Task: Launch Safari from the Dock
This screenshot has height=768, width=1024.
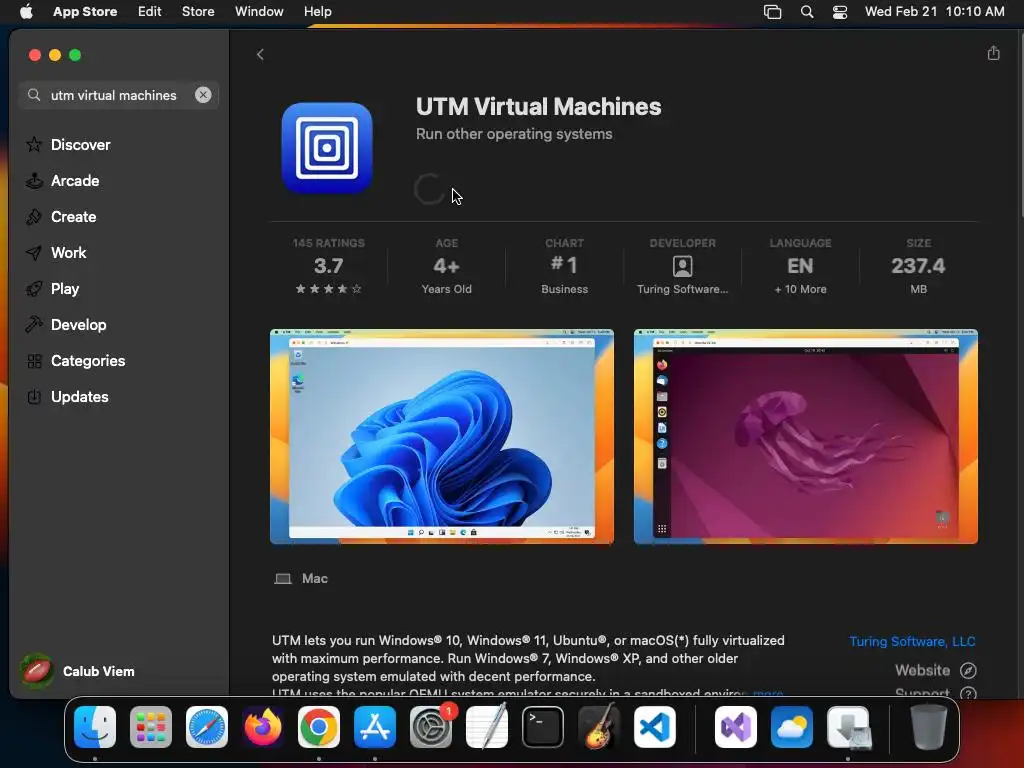Action: pyautogui.click(x=207, y=727)
